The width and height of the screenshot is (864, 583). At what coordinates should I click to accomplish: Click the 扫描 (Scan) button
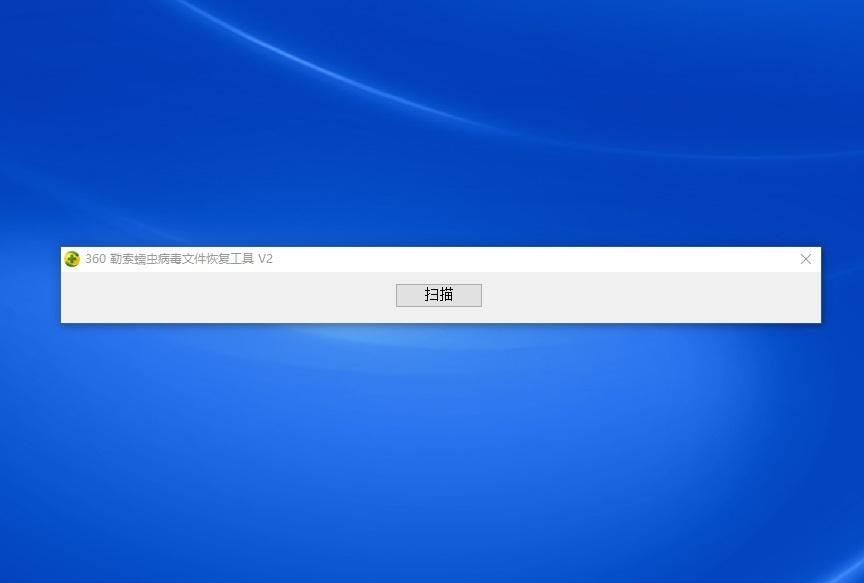pyautogui.click(x=438, y=295)
